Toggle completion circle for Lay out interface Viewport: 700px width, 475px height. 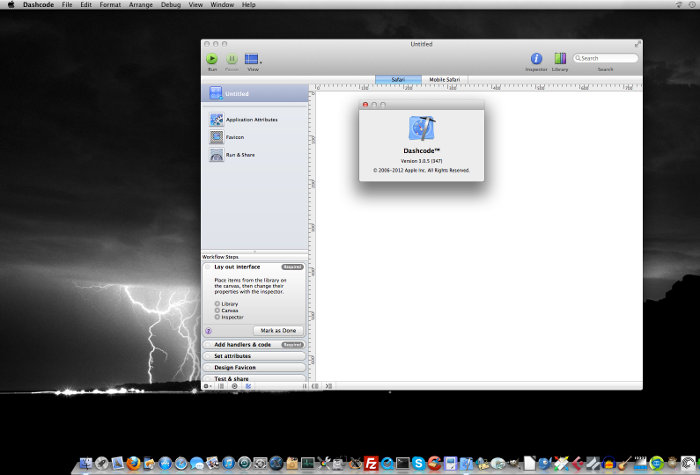pos(208,267)
